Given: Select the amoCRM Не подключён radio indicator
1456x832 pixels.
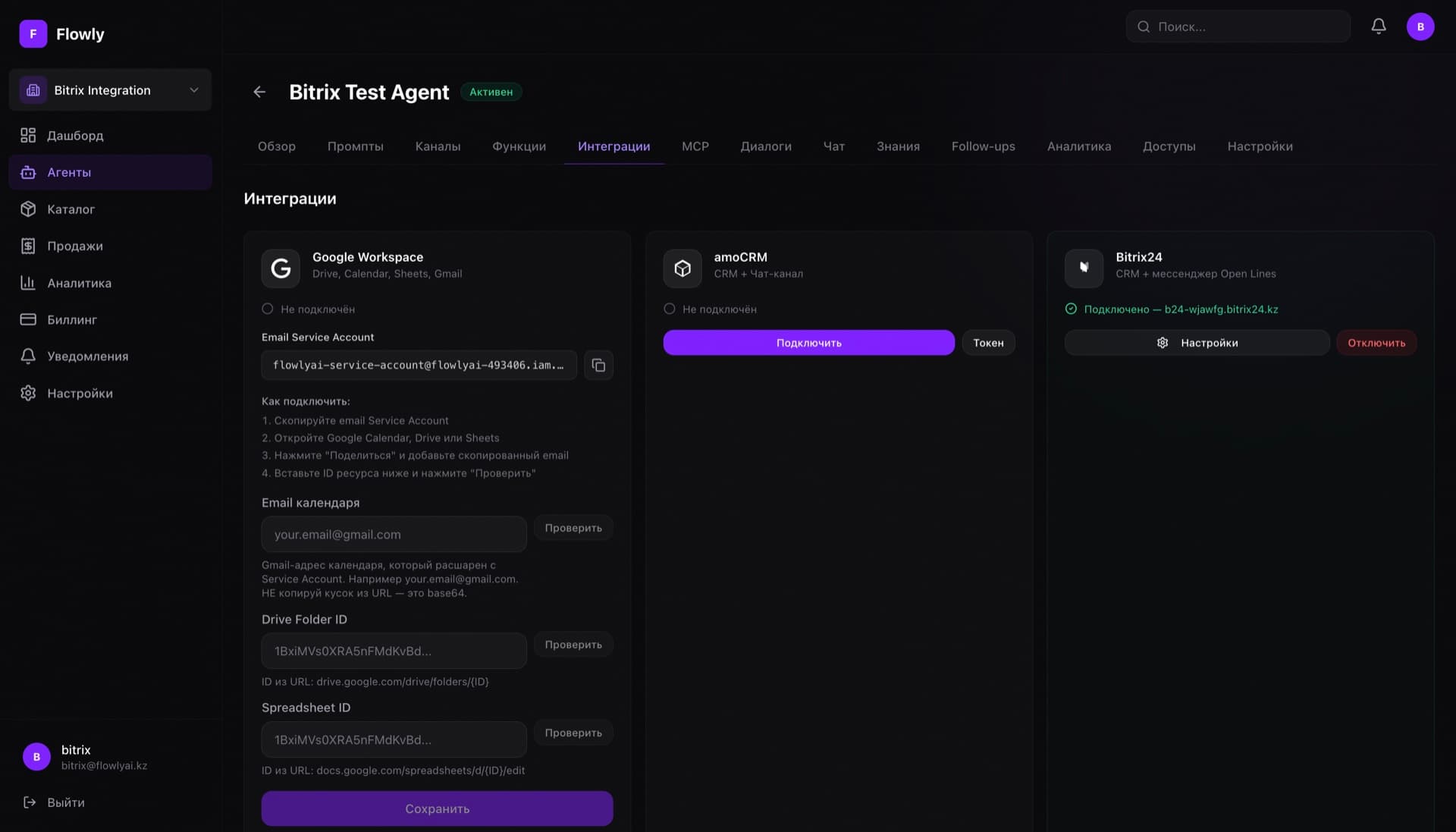Looking at the screenshot, I should point(670,309).
